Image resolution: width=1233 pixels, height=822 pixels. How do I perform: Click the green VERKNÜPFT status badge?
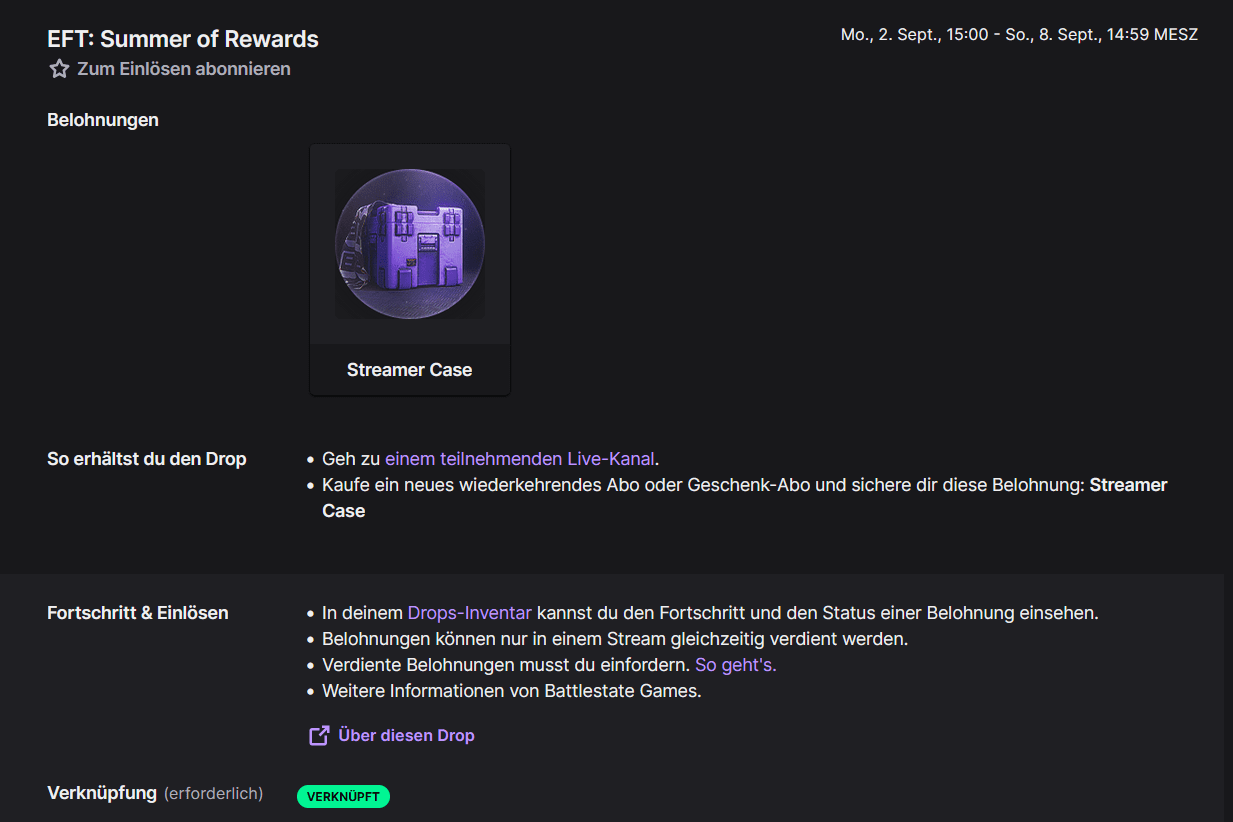(x=343, y=796)
